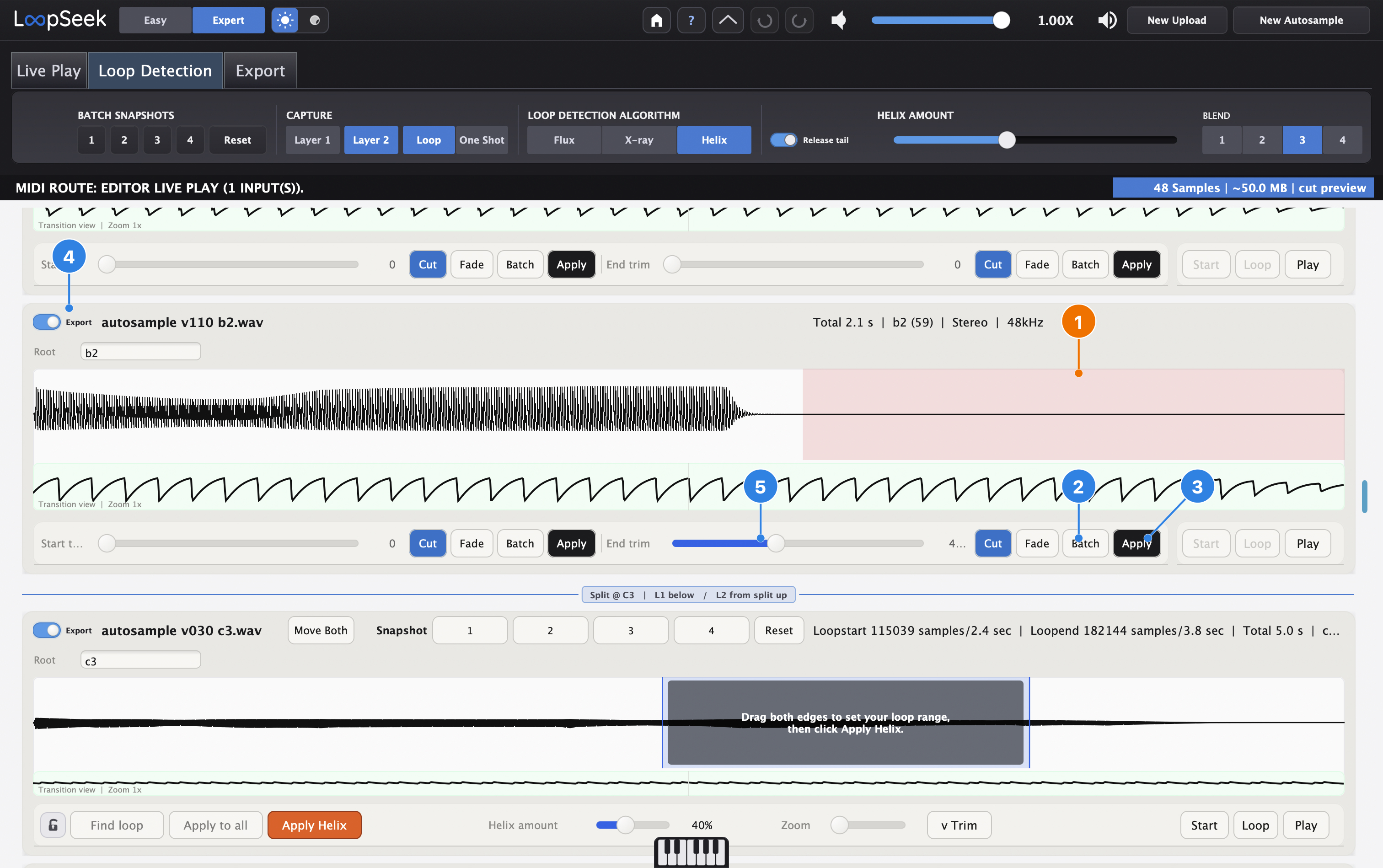
Task: Select the light theme sun icon
Action: [x=285, y=20]
